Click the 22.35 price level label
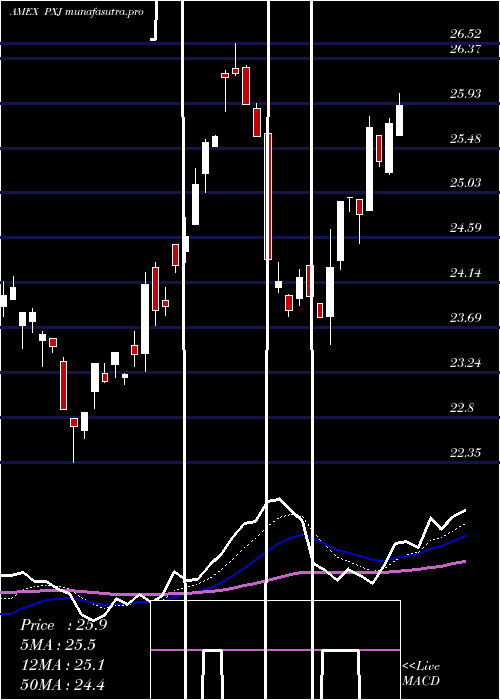 point(466,453)
